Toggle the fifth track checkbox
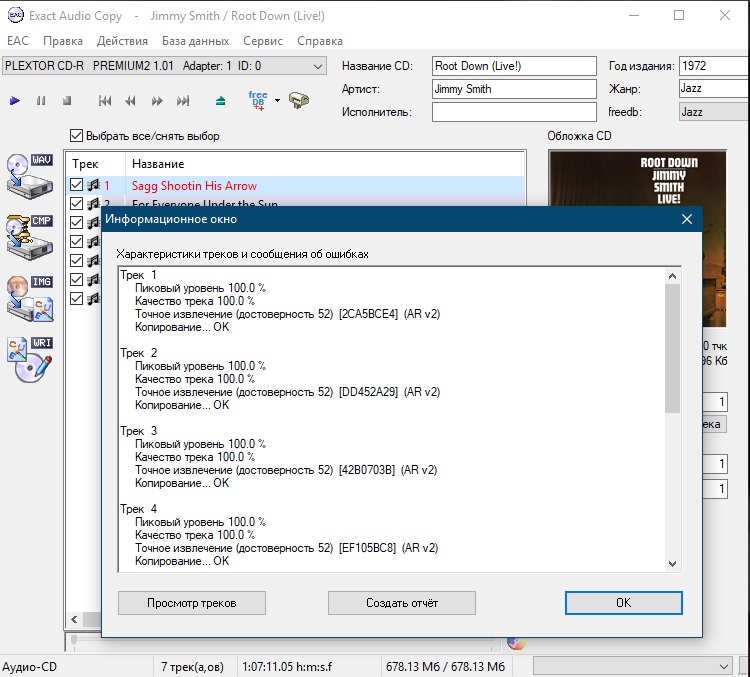The height and width of the screenshot is (677, 750). click(76, 260)
